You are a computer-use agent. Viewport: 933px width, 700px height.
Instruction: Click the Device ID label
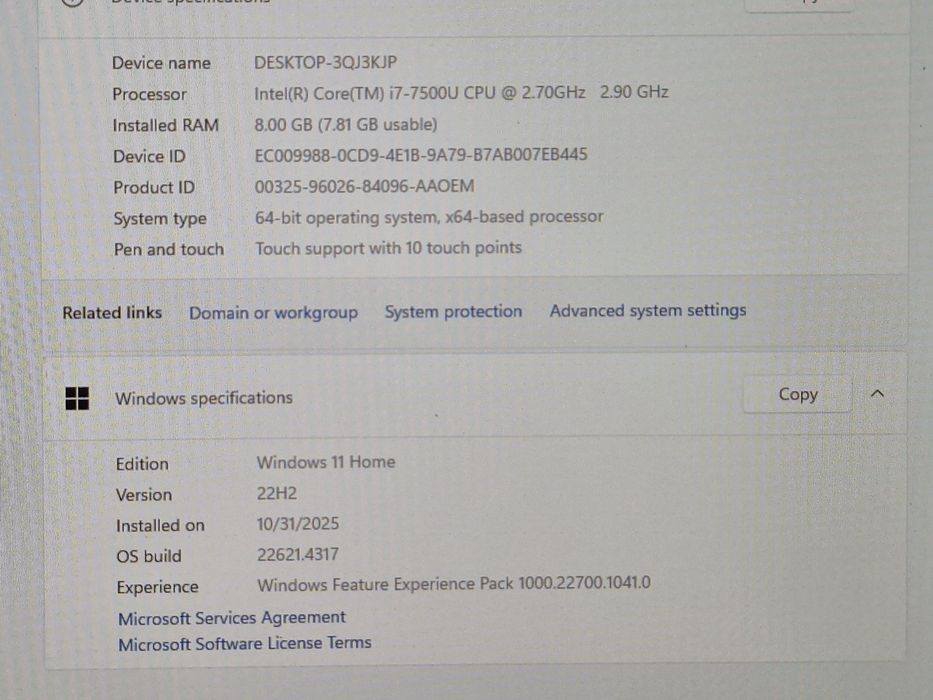(149, 157)
